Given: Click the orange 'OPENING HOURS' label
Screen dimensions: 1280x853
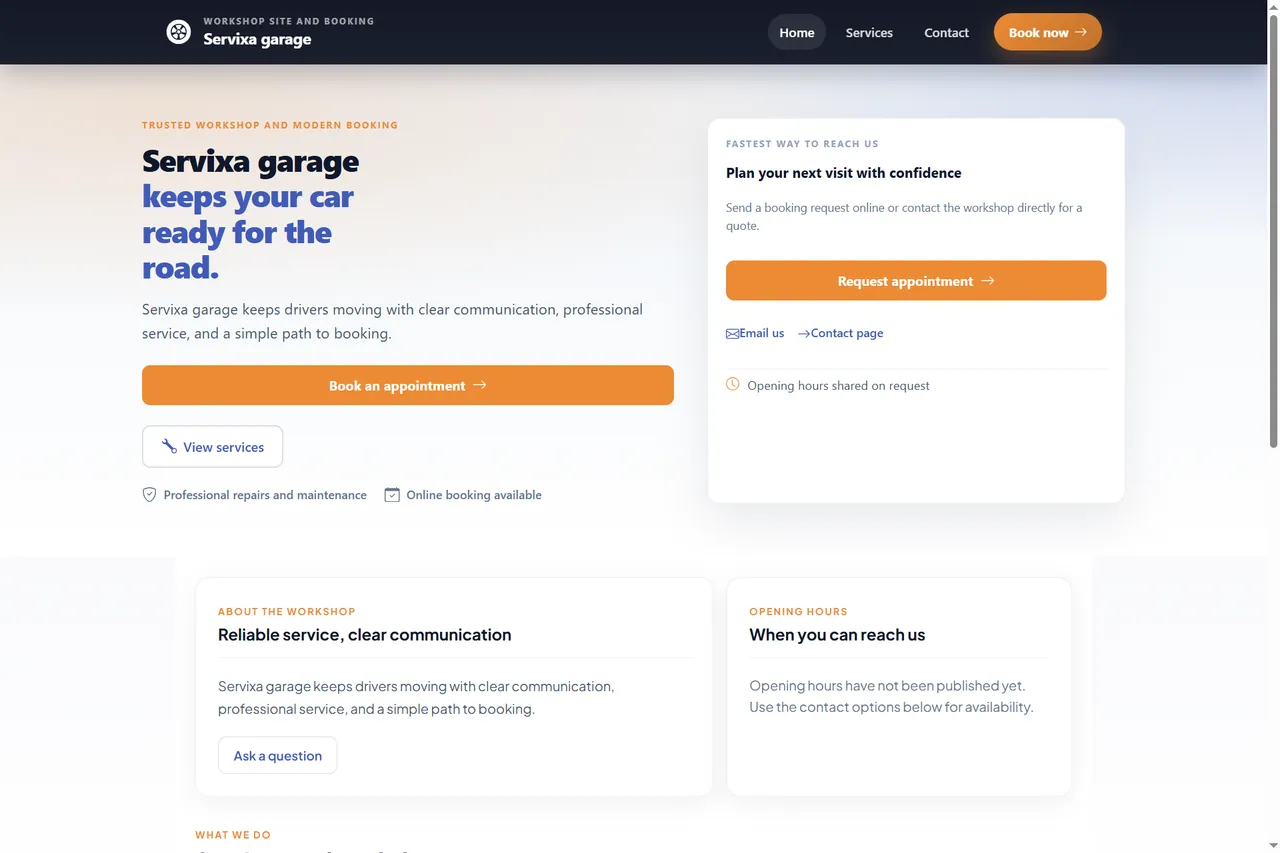Looking at the screenshot, I should pos(798,611).
